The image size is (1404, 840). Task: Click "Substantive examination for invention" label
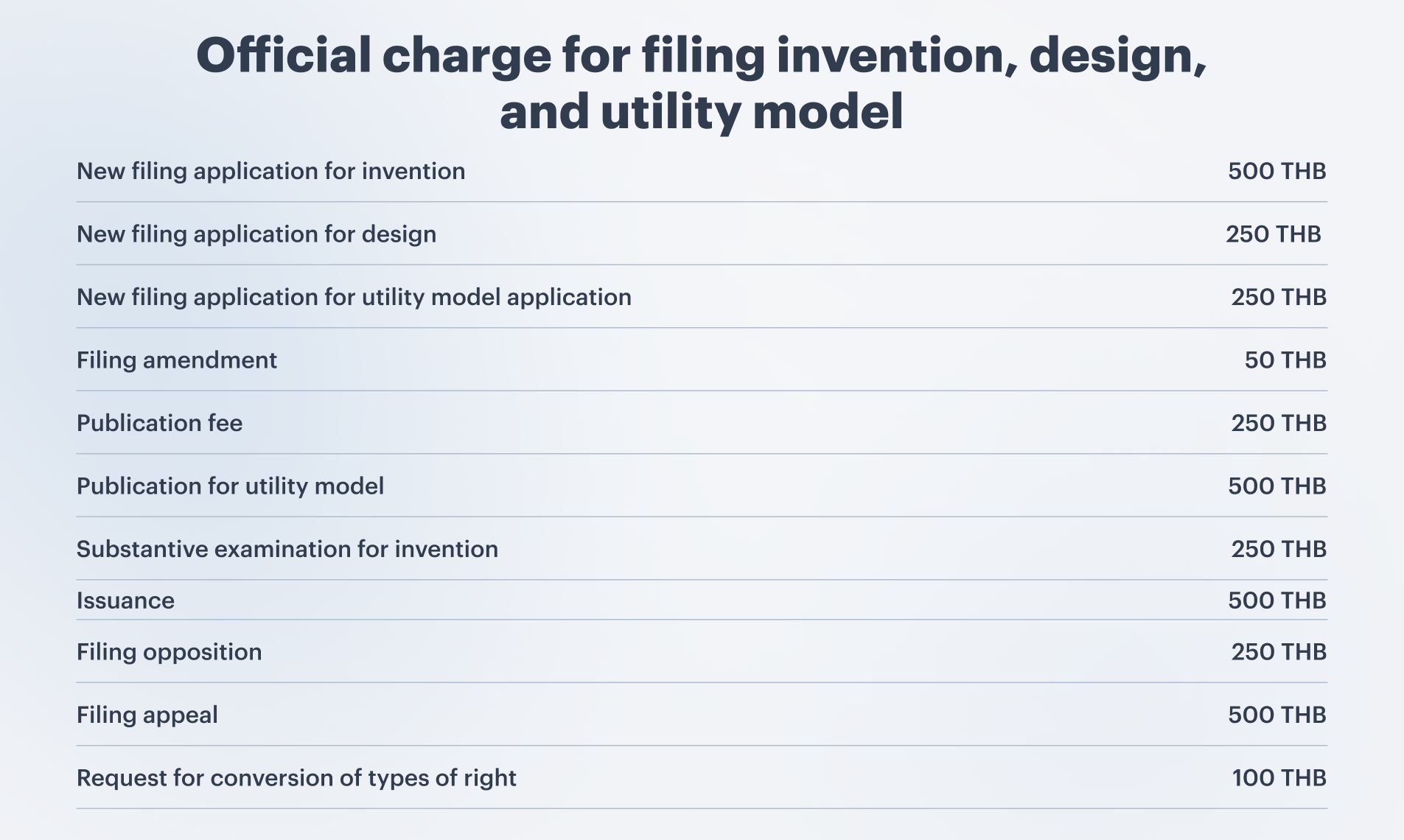click(x=287, y=549)
